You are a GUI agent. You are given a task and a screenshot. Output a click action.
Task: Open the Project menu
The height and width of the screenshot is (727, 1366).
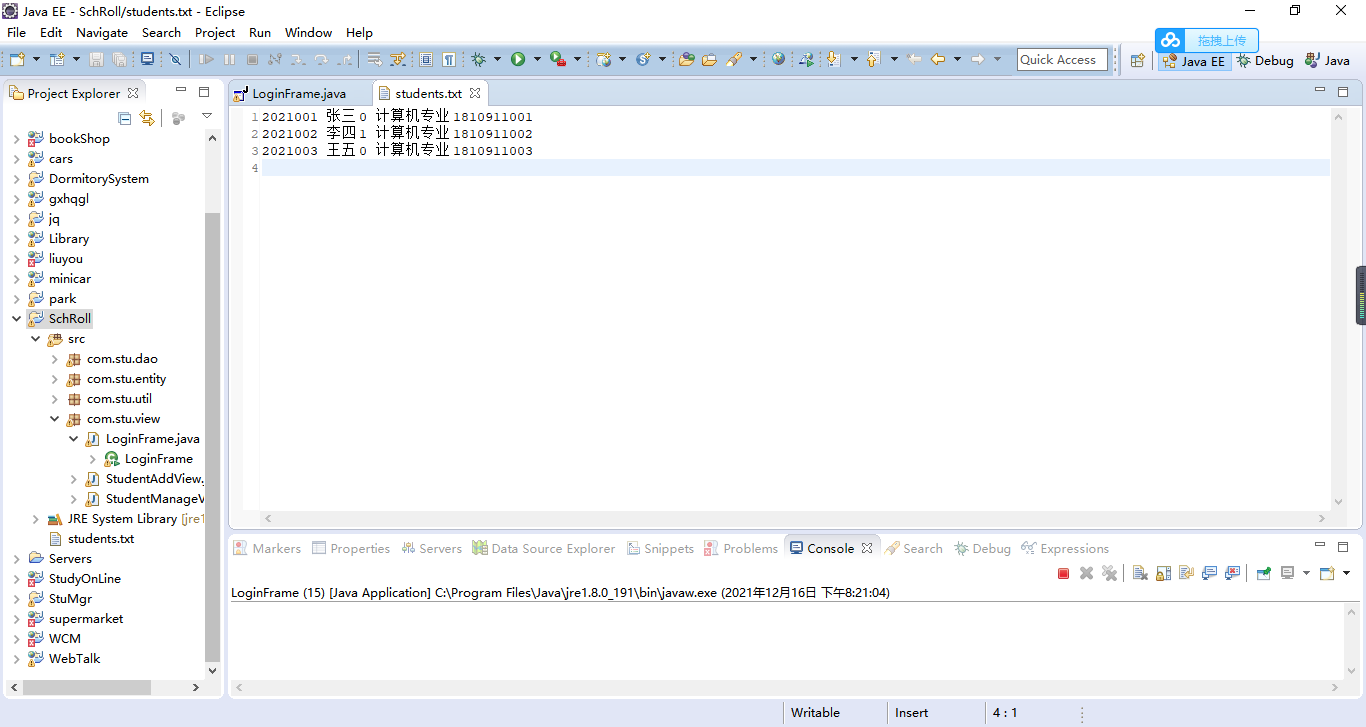pyautogui.click(x=215, y=32)
